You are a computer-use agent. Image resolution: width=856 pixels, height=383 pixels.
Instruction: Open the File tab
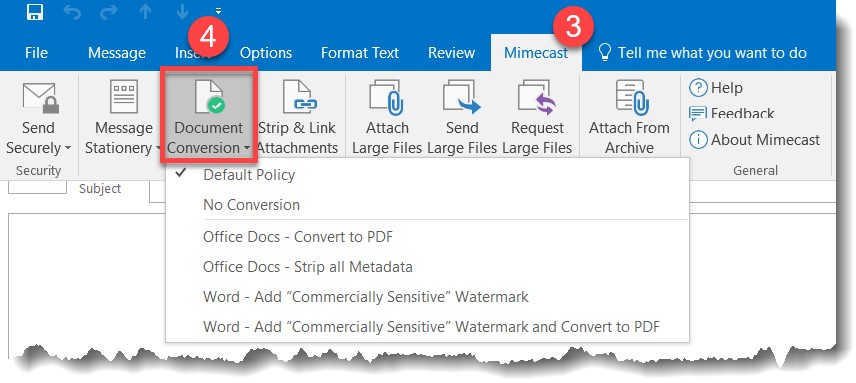pos(37,53)
